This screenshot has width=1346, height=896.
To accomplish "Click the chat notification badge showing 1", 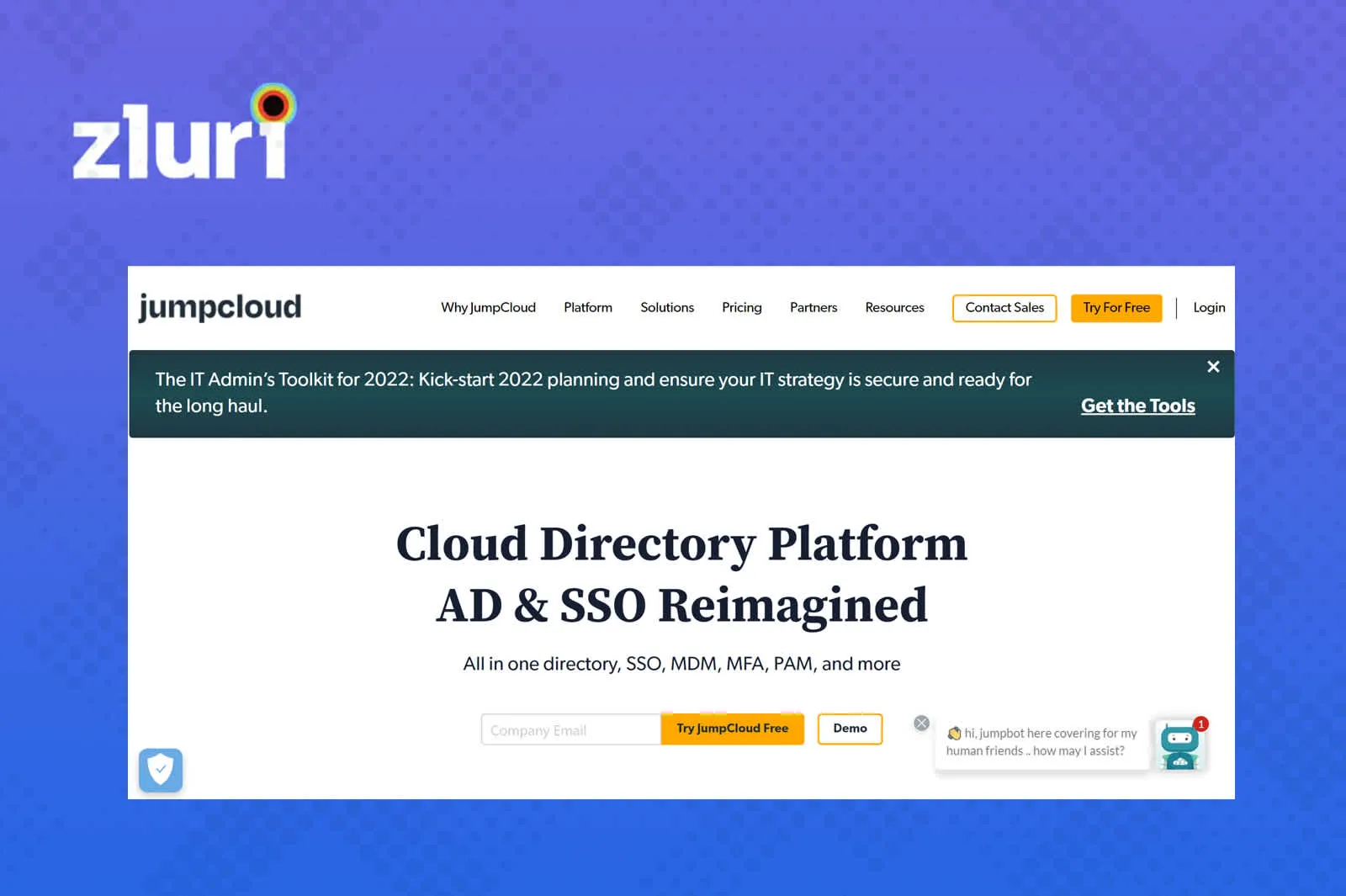I will click(1200, 724).
